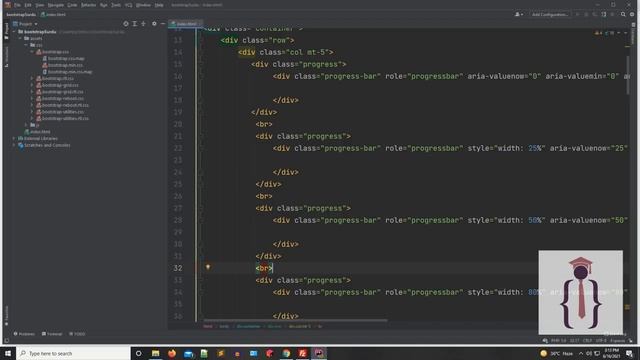This screenshot has height=360, width=640.
Task: Click the weather widget in taskbar
Action: coord(557,353)
